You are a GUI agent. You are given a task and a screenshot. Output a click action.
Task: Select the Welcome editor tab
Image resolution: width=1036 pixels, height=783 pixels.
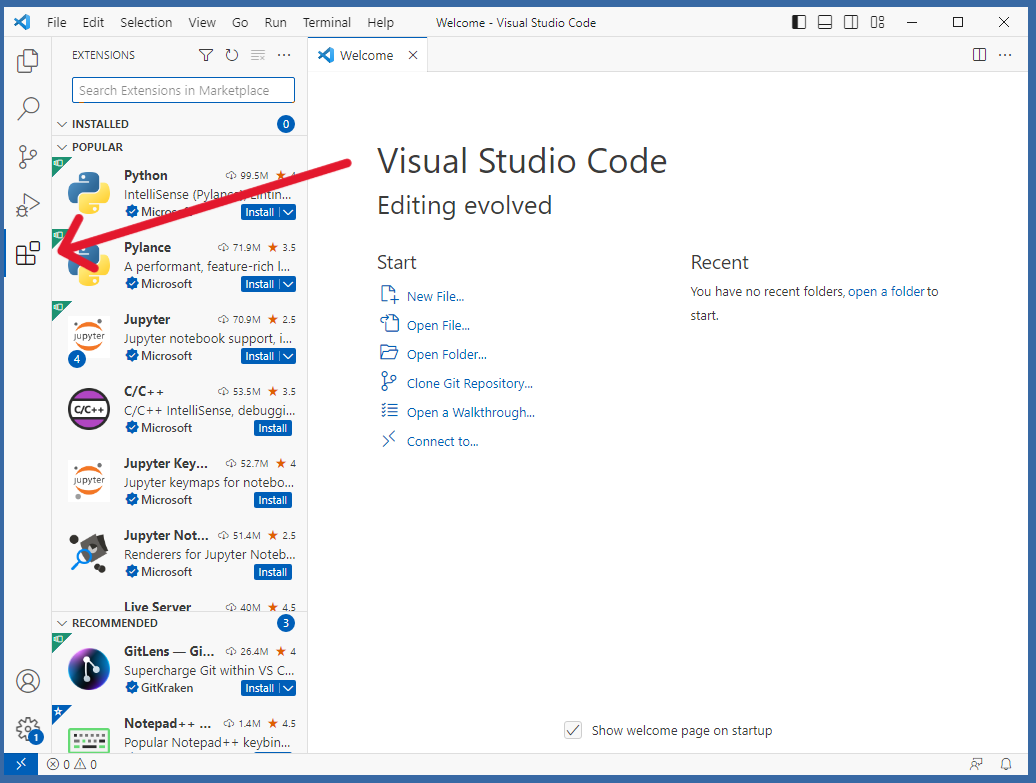tap(366, 55)
